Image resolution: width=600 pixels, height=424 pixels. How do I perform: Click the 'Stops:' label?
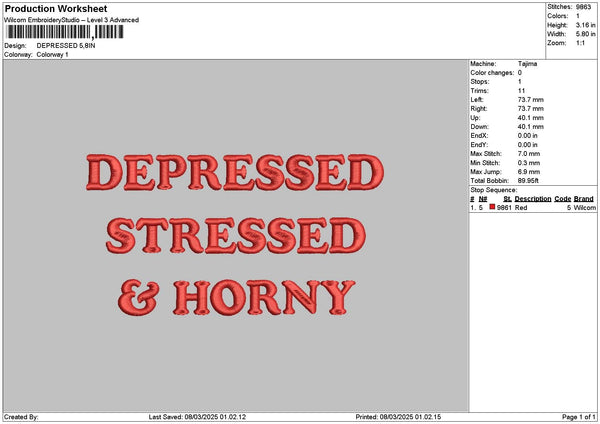click(480, 82)
